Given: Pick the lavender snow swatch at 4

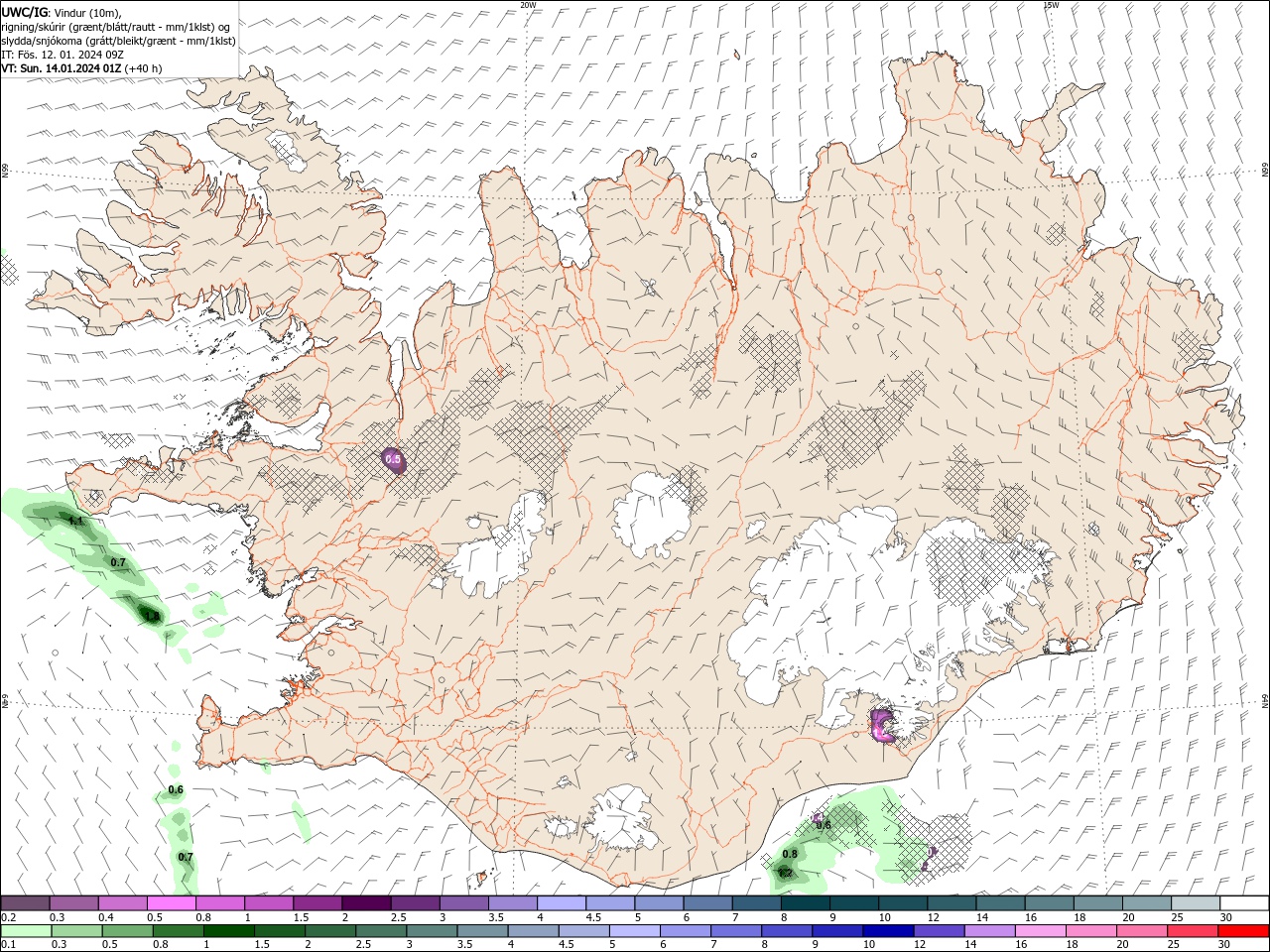Looking at the screenshot, I should (562, 903).
